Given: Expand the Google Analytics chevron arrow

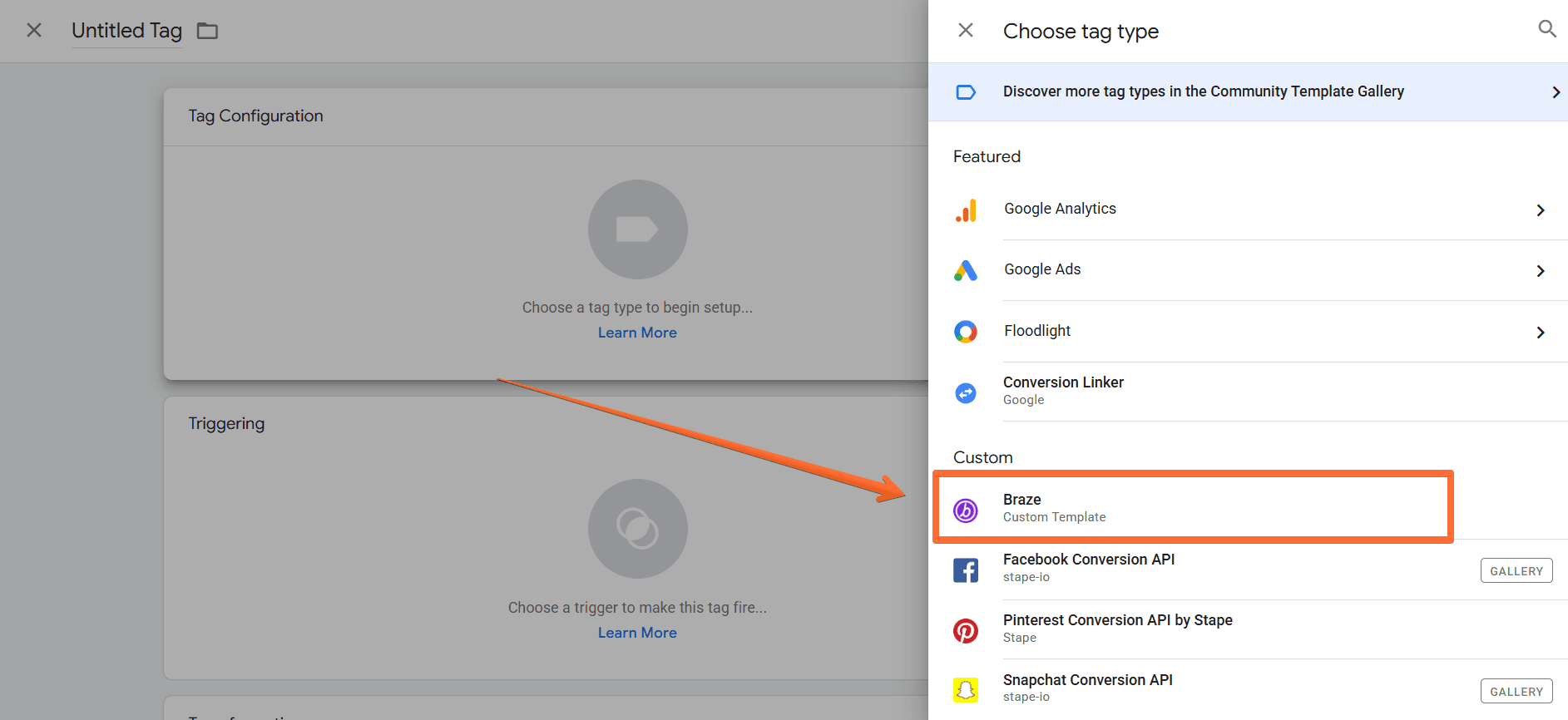Looking at the screenshot, I should (1541, 210).
